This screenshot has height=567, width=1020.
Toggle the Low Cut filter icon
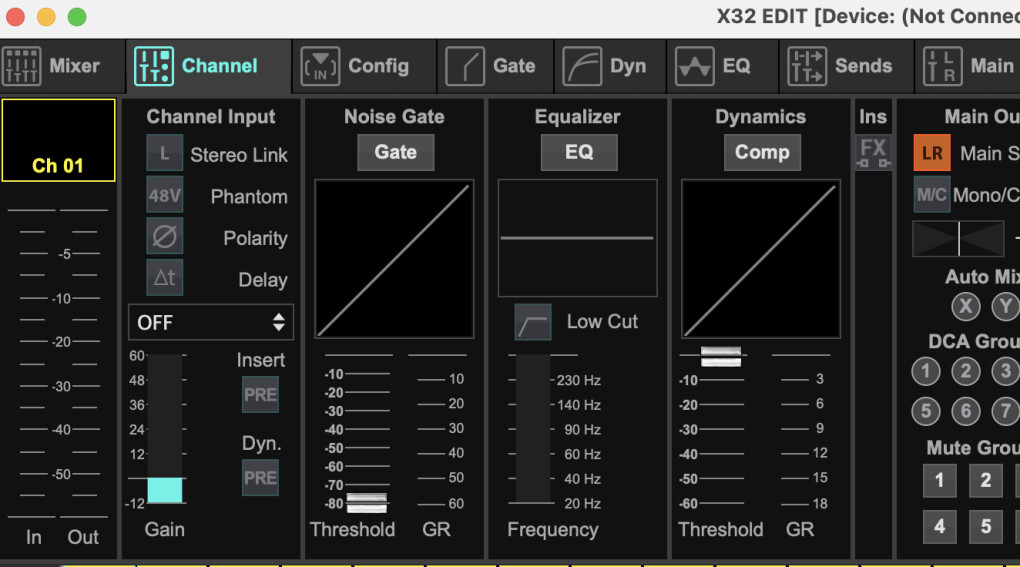(x=533, y=322)
